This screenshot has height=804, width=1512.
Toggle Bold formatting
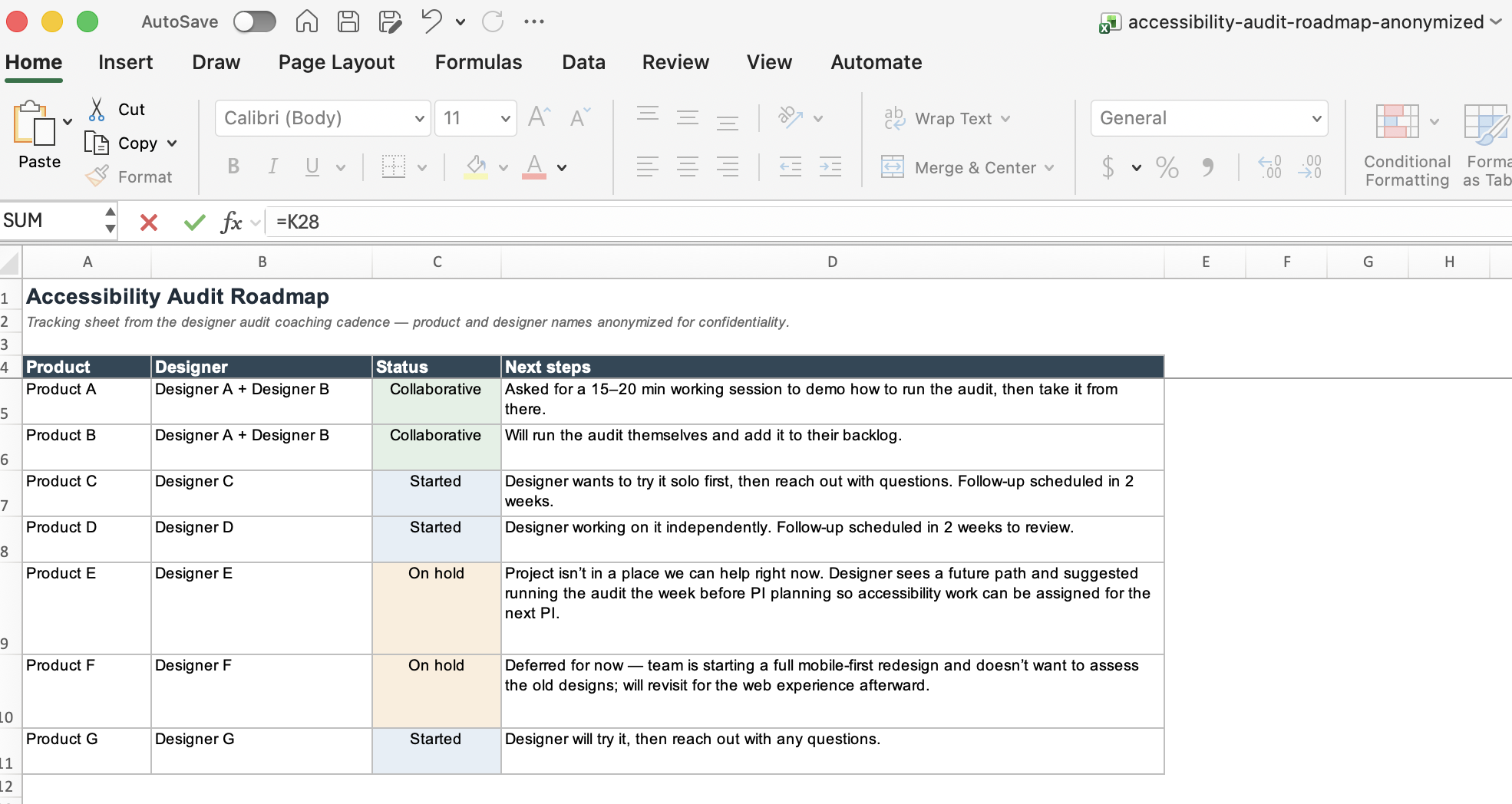click(233, 166)
